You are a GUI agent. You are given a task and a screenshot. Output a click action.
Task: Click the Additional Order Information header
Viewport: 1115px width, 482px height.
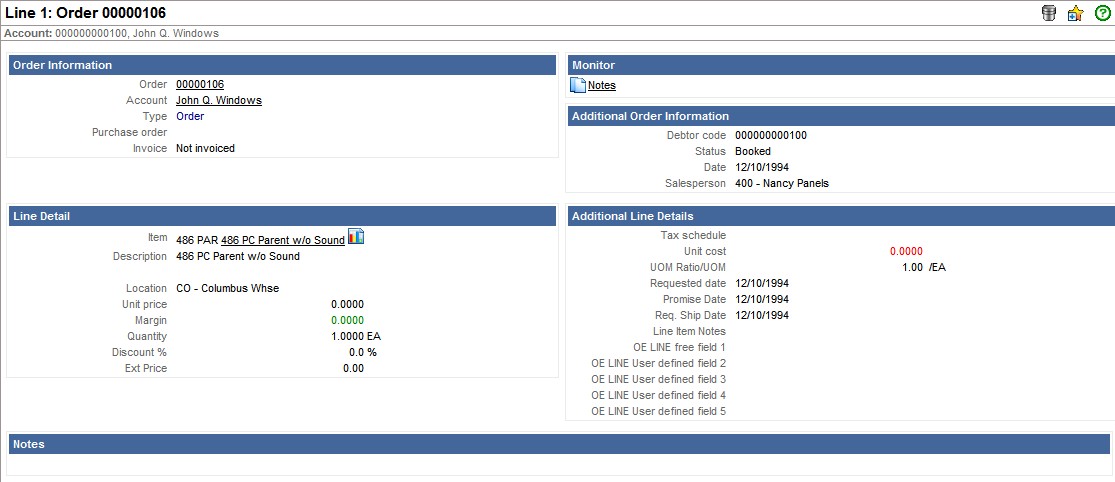click(840, 116)
